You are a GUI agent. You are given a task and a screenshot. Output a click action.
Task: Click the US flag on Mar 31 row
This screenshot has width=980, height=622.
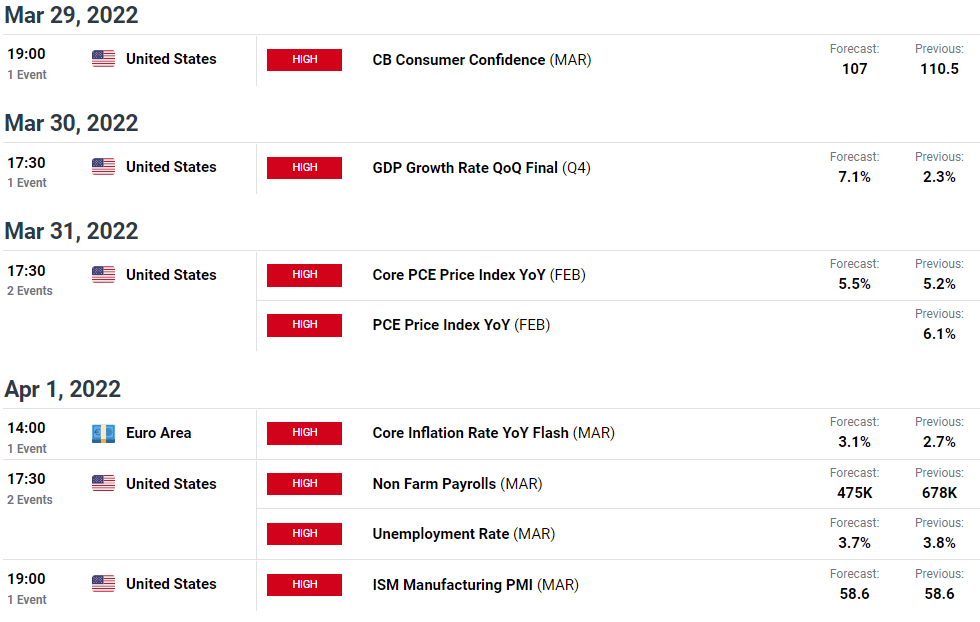tap(103, 275)
